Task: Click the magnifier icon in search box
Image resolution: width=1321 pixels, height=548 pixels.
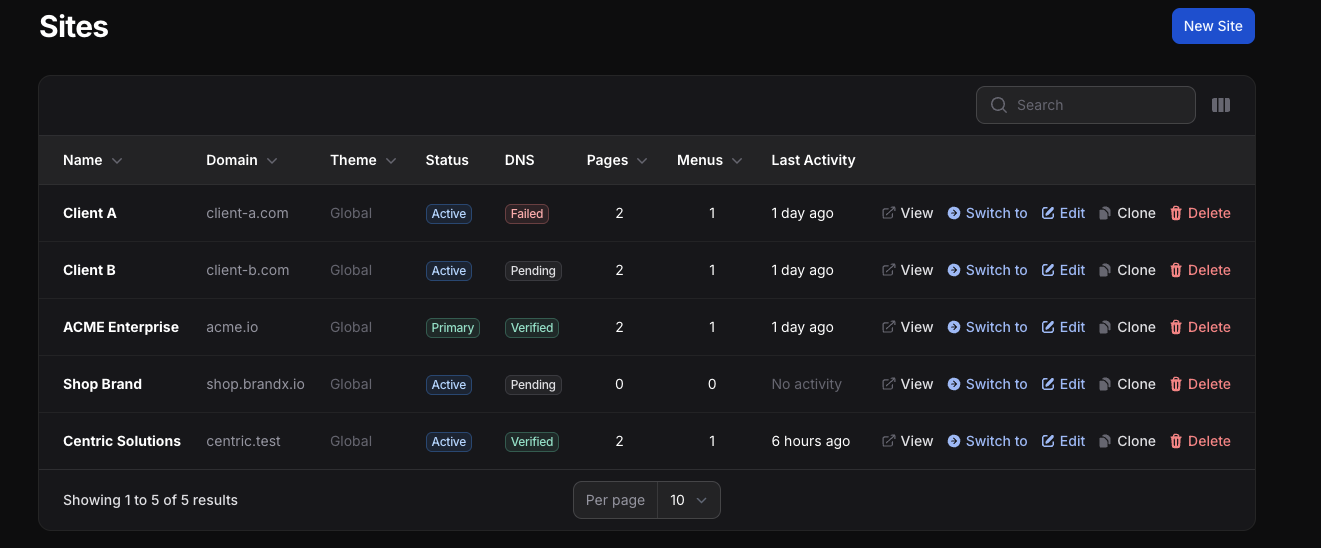Action: 998,105
